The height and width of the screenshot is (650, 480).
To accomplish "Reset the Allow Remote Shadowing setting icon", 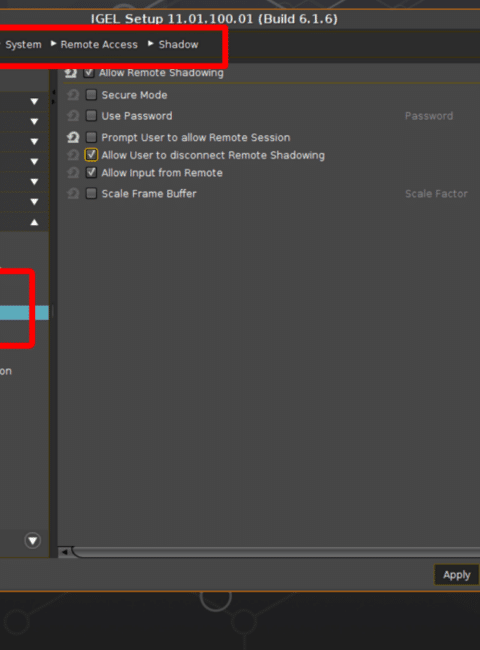I will coord(71,73).
